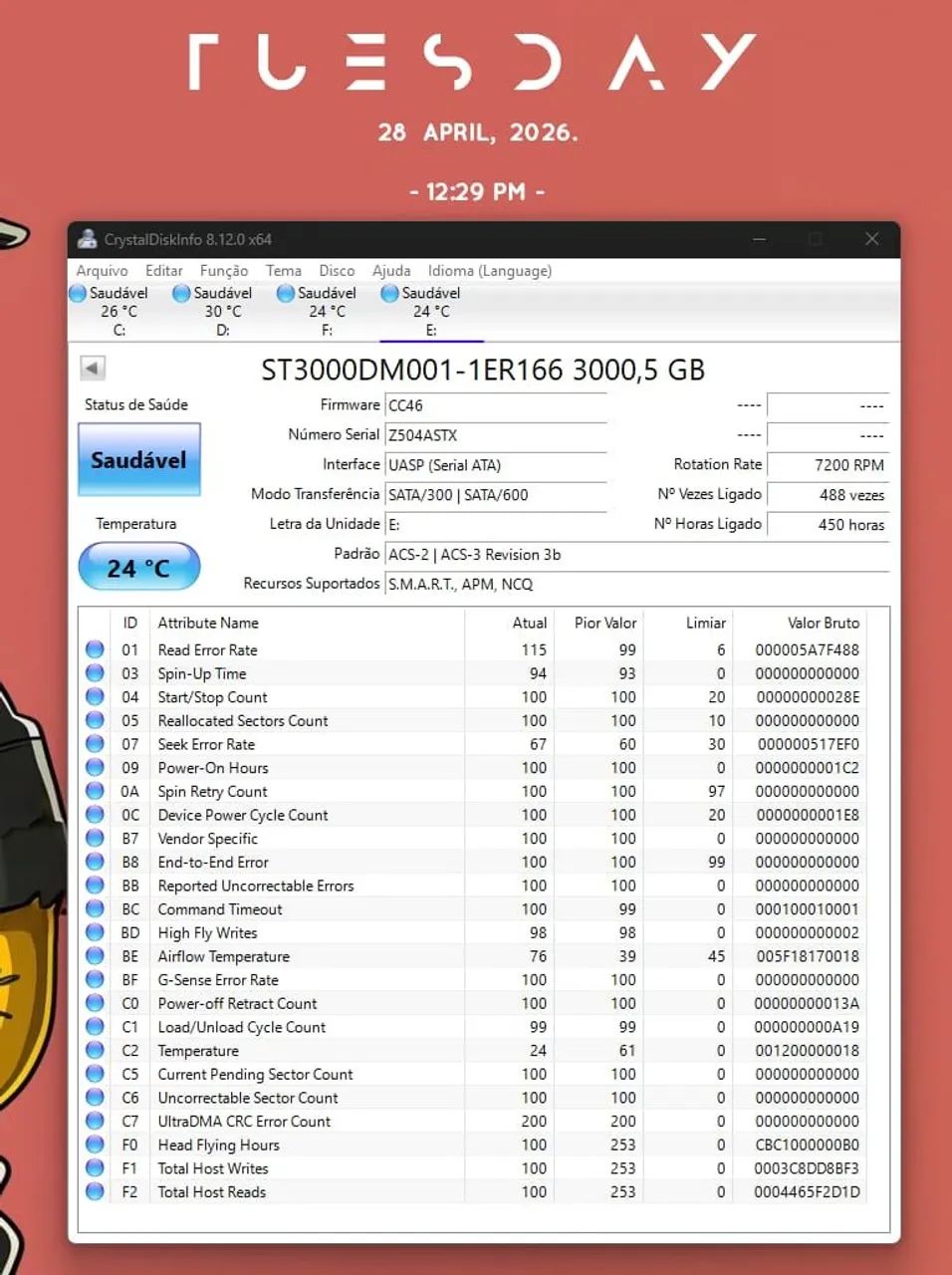952x1275 pixels.
Task: Click the Airflow Temperature raw value 005F18170018
Action: [807, 956]
